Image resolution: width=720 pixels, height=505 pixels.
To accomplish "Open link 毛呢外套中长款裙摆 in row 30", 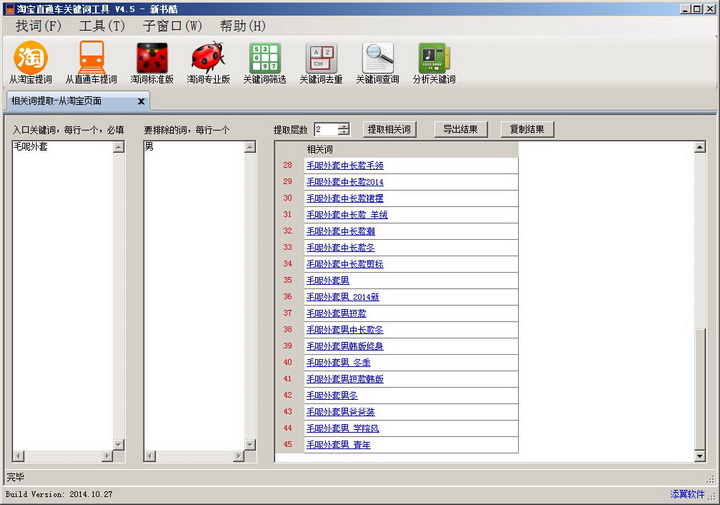I will (x=345, y=198).
